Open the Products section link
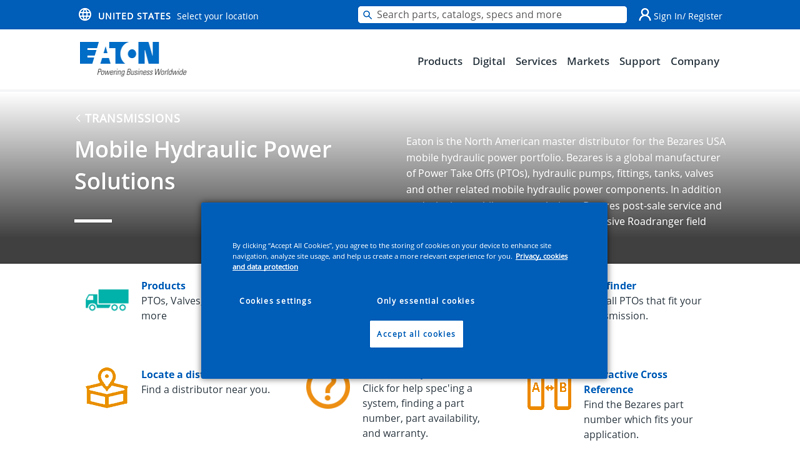This screenshot has width=800, height=450. [163, 286]
